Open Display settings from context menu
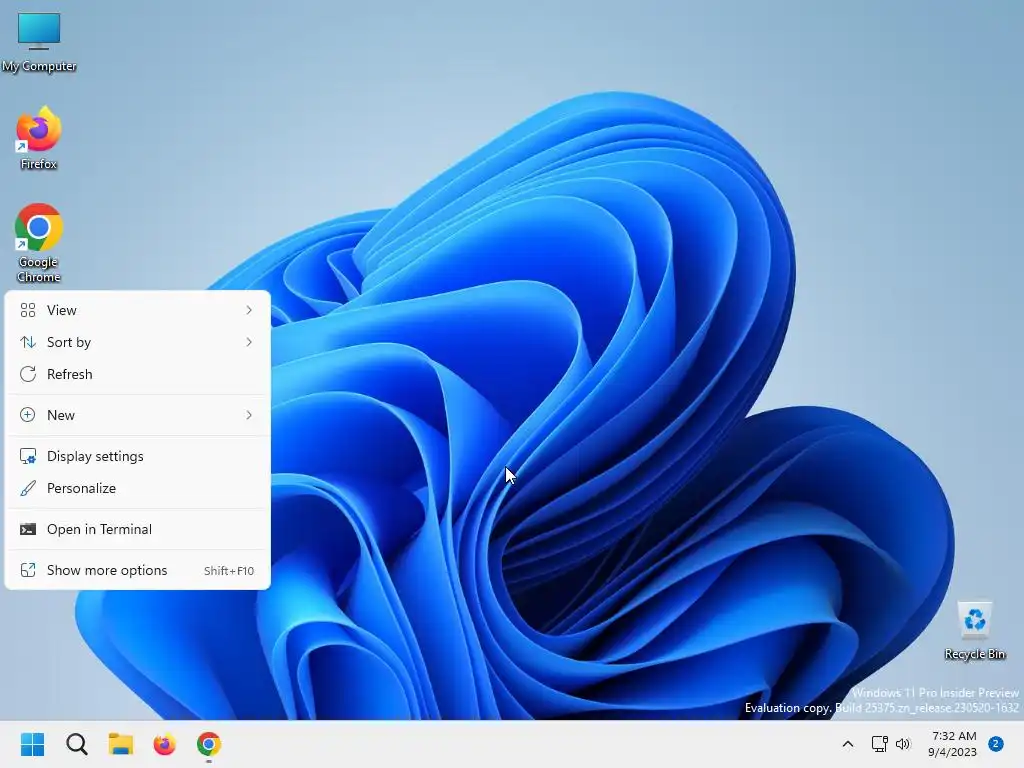This screenshot has width=1024, height=768. pos(138,456)
